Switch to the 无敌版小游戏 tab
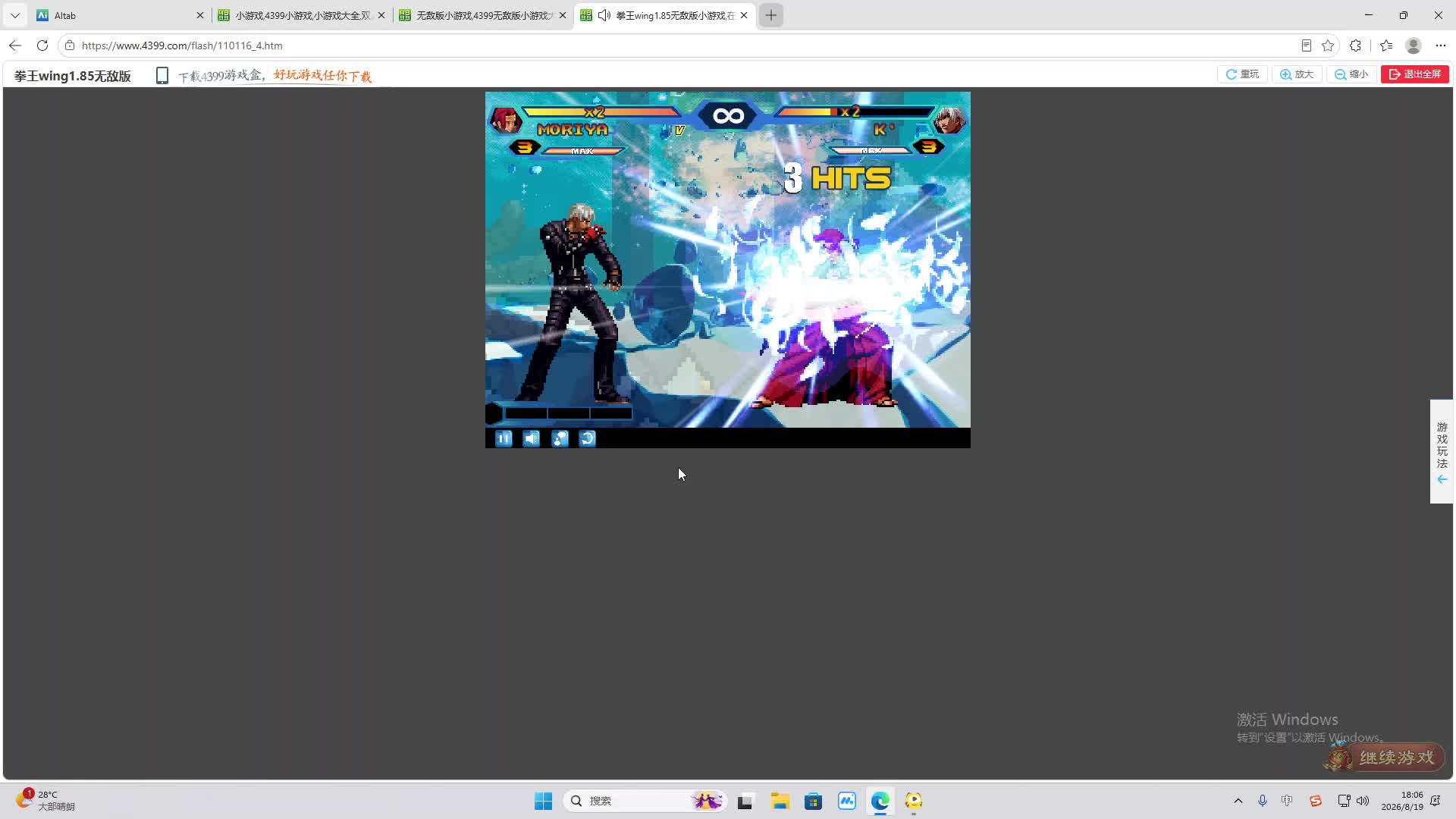The height and width of the screenshot is (819, 1456). click(x=483, y=15)
